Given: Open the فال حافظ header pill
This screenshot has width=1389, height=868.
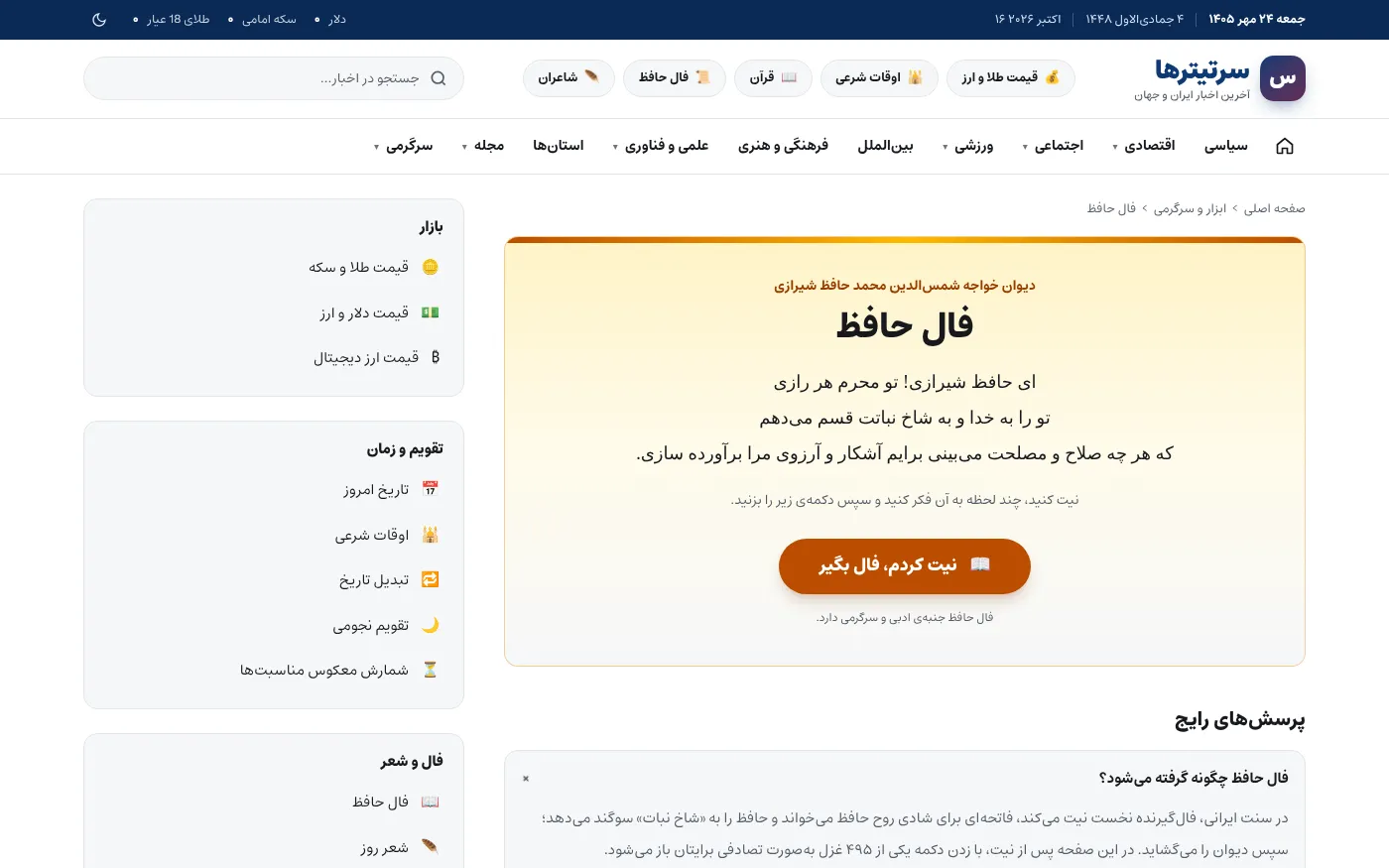Looking at the screenshot, I should pyautogui.click(x=675, y=77).
